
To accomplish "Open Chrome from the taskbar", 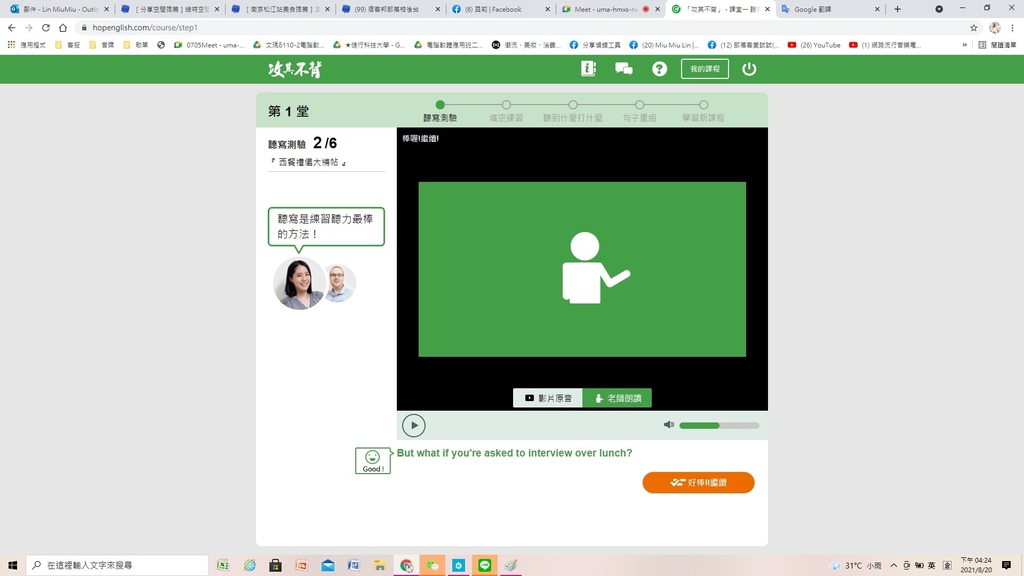I will tap(406, 566).
